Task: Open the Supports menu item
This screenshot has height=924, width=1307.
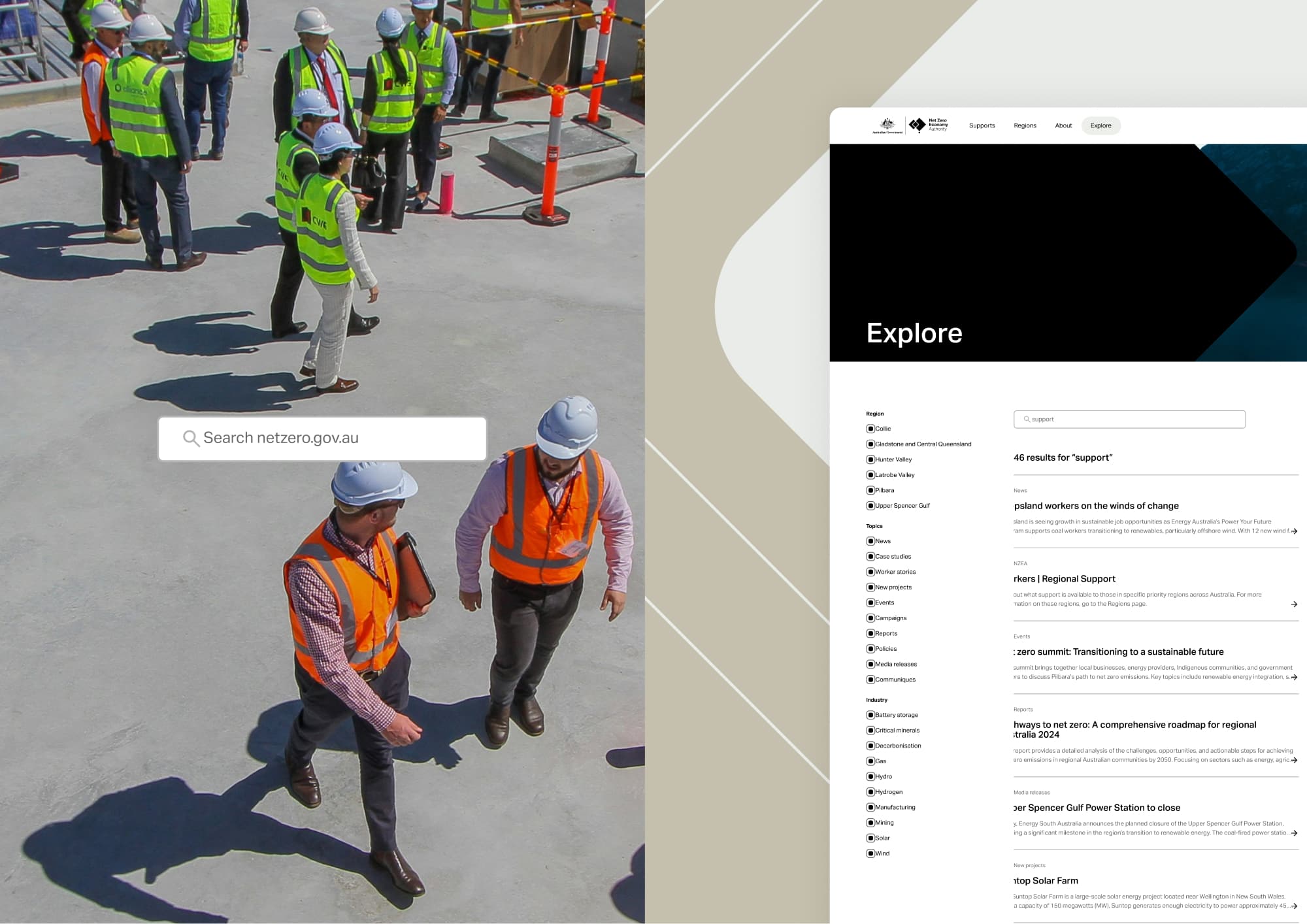Action: 982,125
